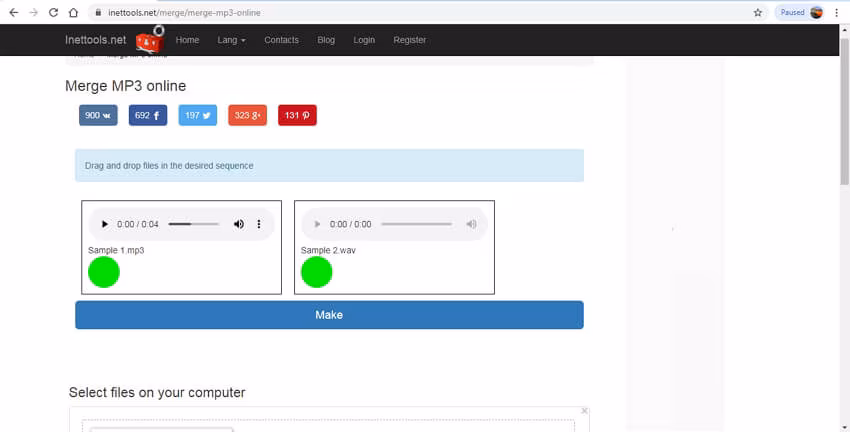
Task: Seek within Sample 1.mp3 progress bar
Action: click(194, 224)
